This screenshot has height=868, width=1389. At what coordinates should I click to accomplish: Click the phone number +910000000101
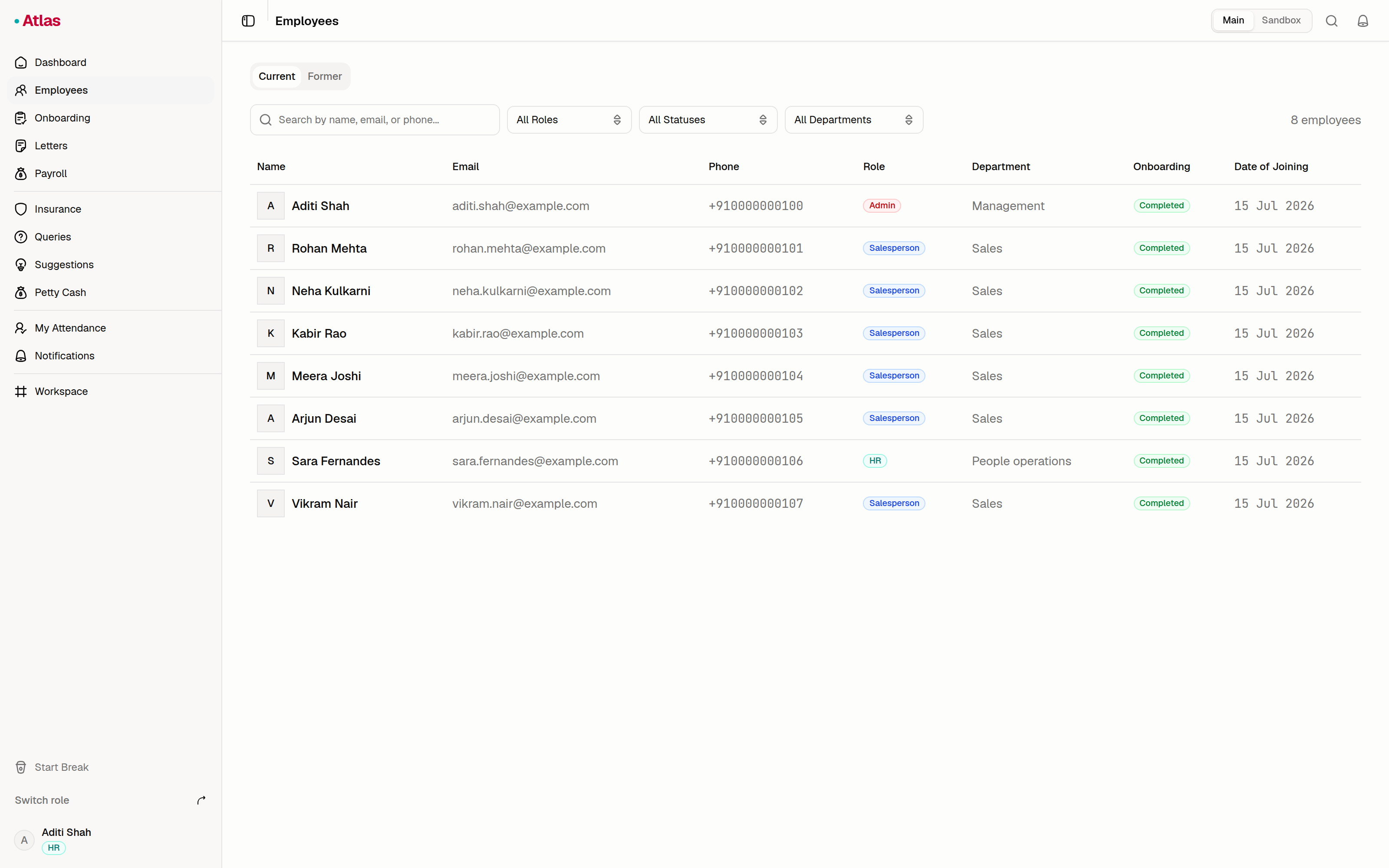pos(755,248)
